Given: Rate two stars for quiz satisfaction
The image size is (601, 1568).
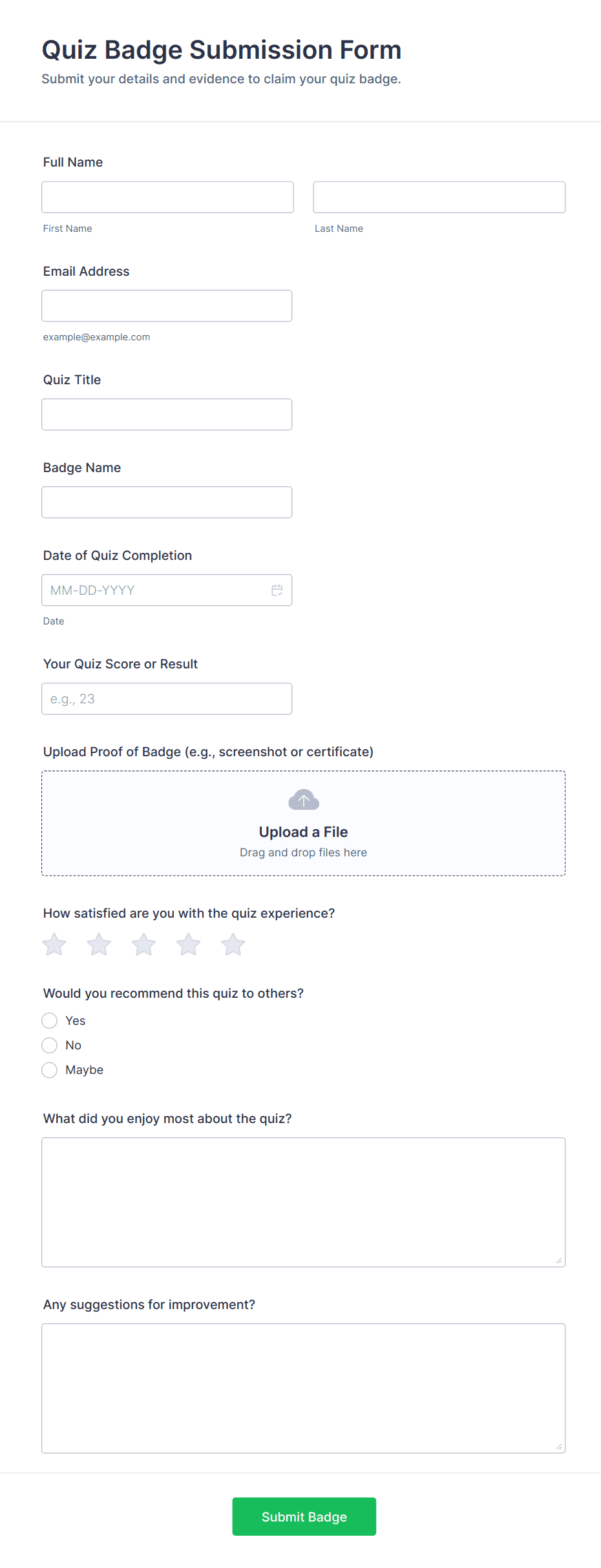Looking at the screenshot, I should pyautogui.click(x=99, y=945).
